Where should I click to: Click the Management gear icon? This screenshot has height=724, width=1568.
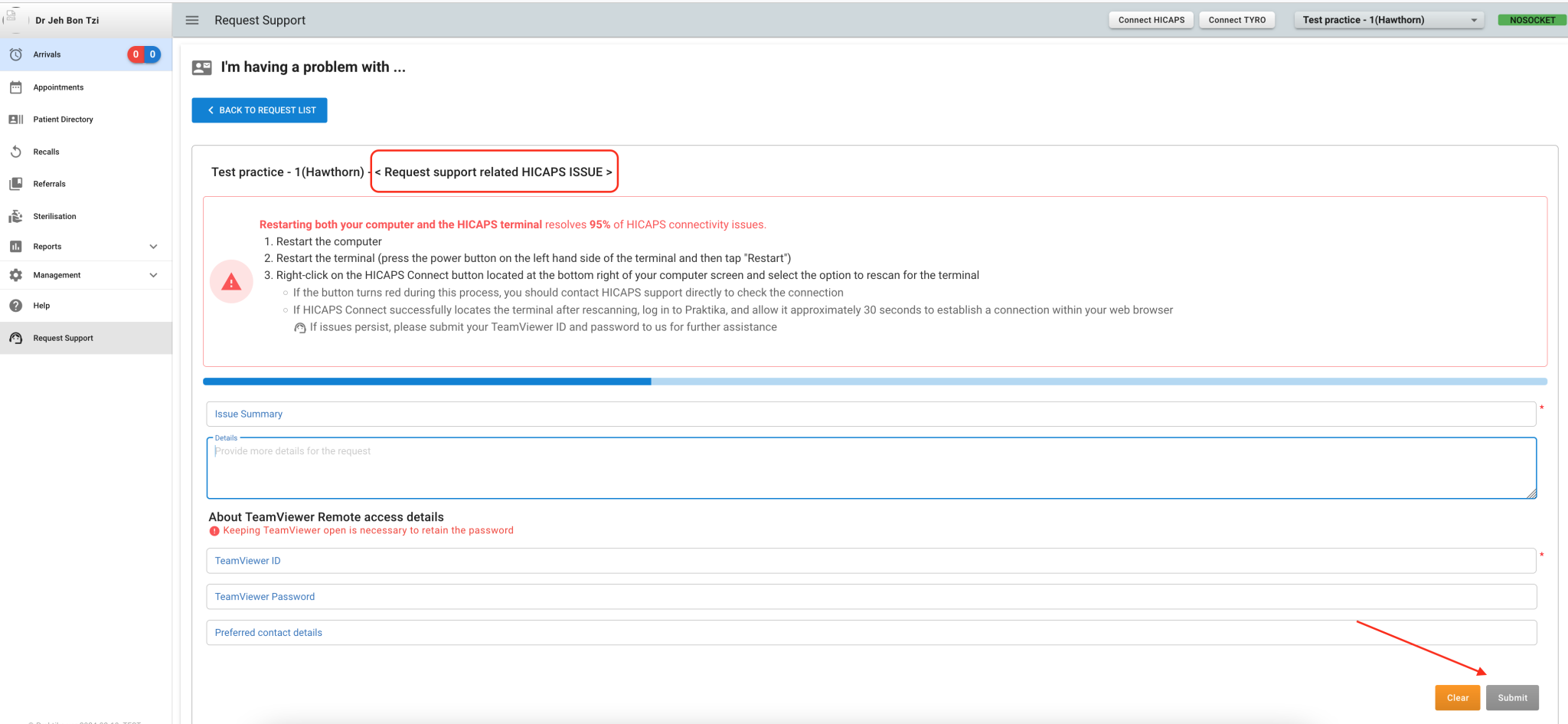[x=15, y=275]
